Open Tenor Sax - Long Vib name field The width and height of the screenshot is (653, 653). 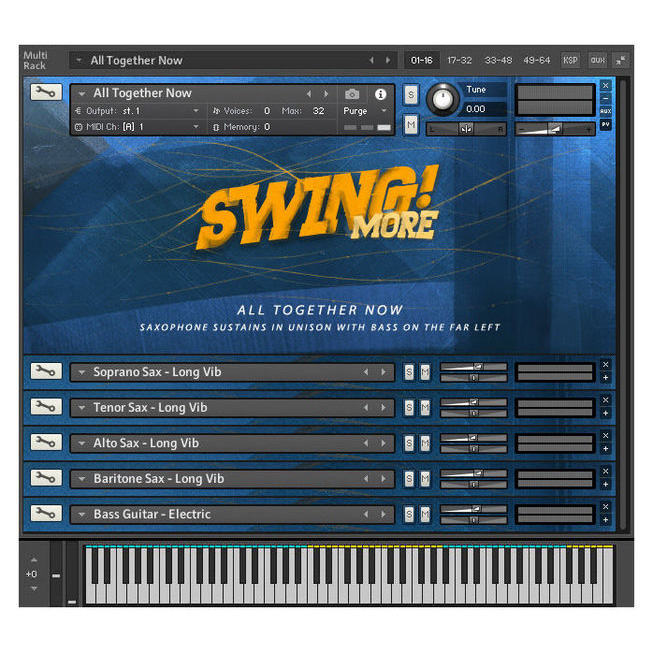[x=232, y=407]
